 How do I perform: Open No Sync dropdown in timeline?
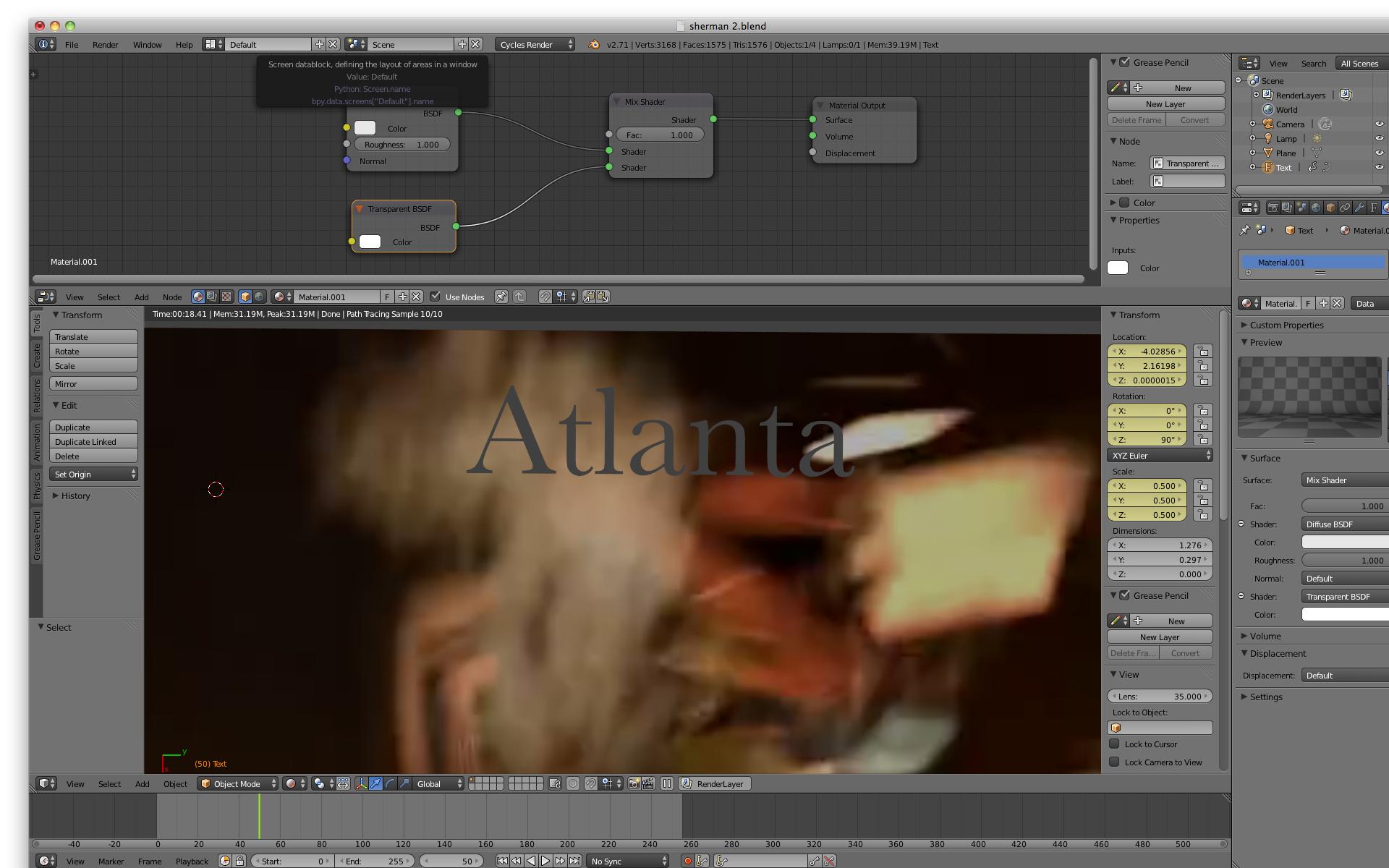628,861
